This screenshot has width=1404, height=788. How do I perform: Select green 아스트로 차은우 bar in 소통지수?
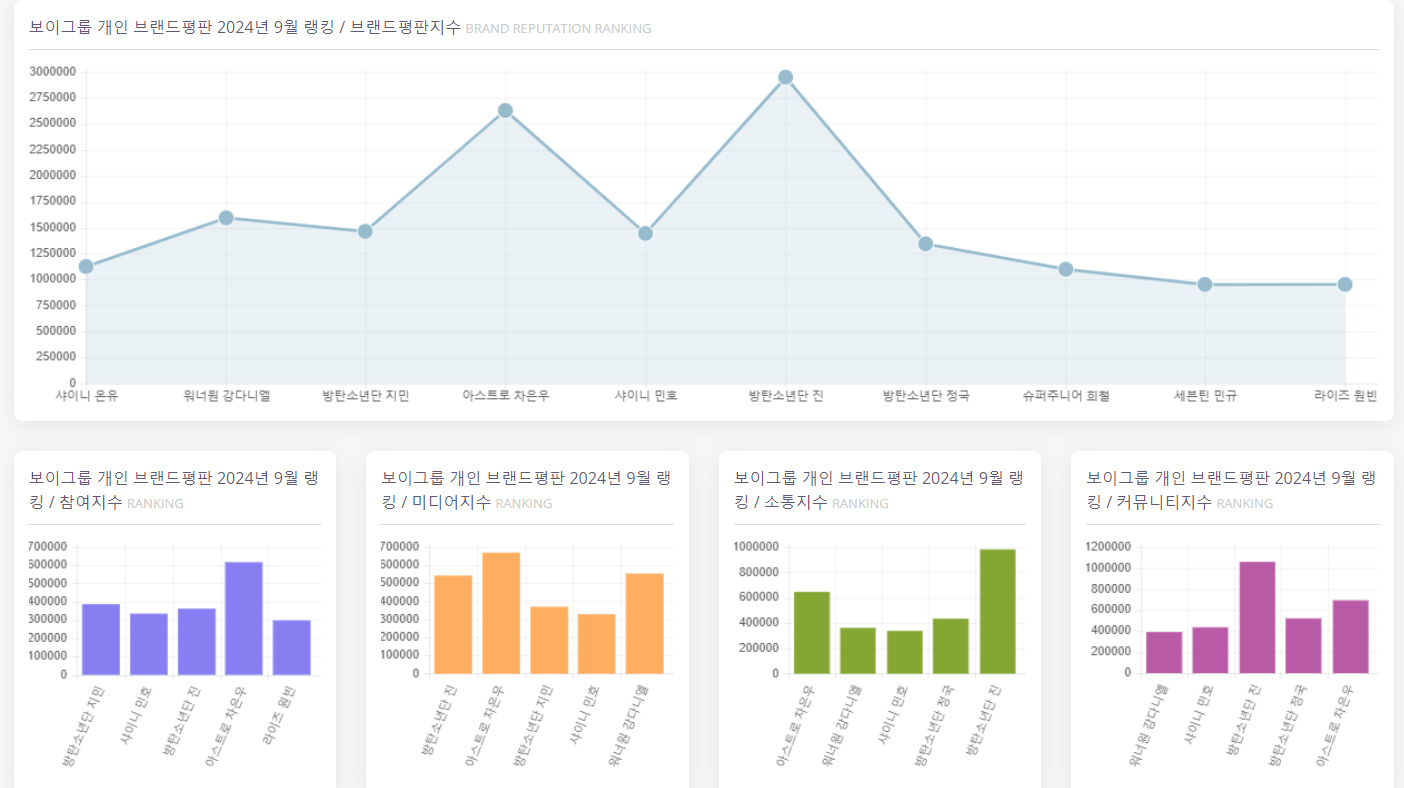point(812,633)
